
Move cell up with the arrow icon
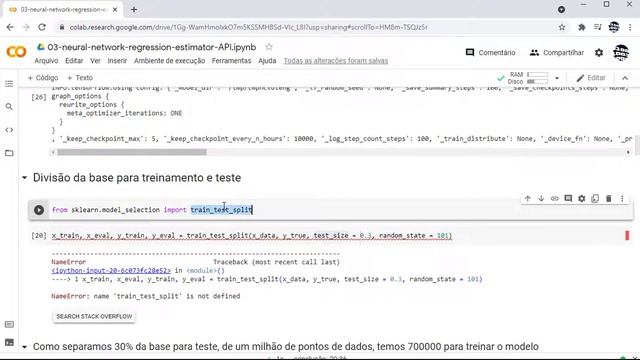pyautogui.click(x=527, y=198)
